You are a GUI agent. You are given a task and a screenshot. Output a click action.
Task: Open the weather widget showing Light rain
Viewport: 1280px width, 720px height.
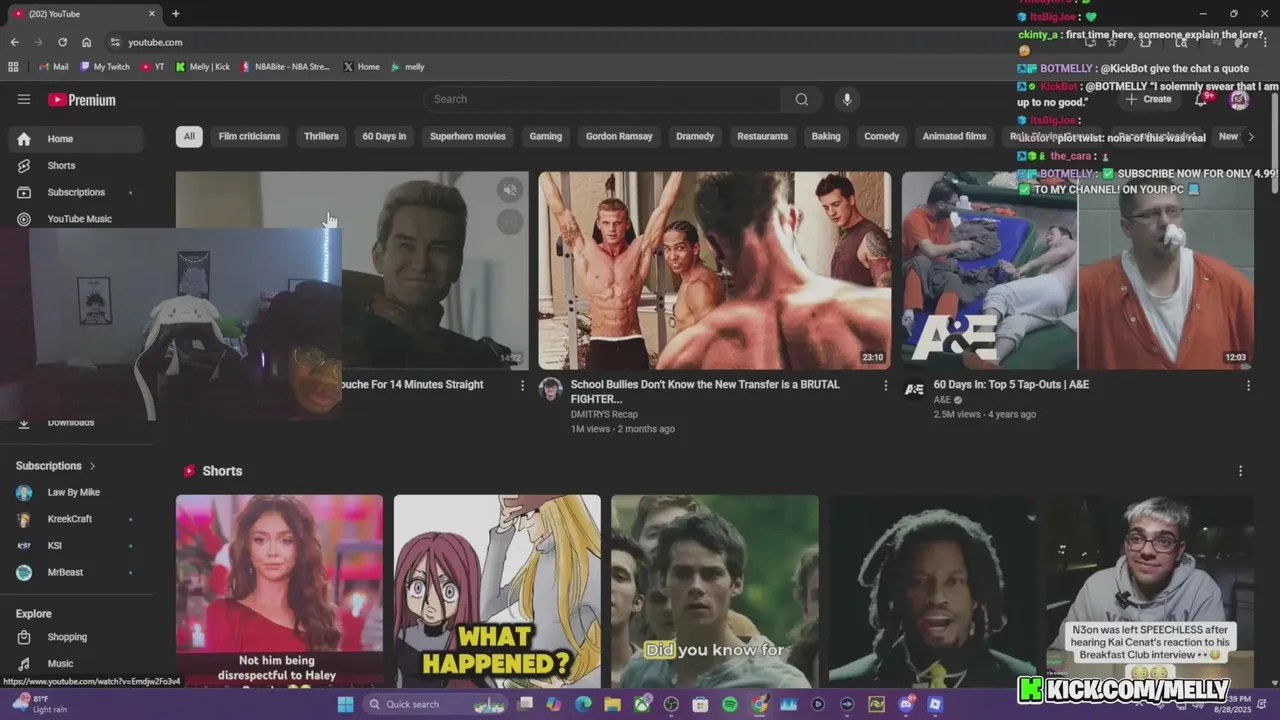coord(40,704)
